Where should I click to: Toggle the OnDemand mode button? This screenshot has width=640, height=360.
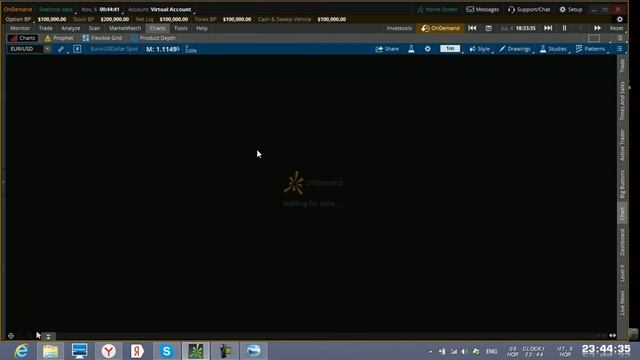click(440, 28)
